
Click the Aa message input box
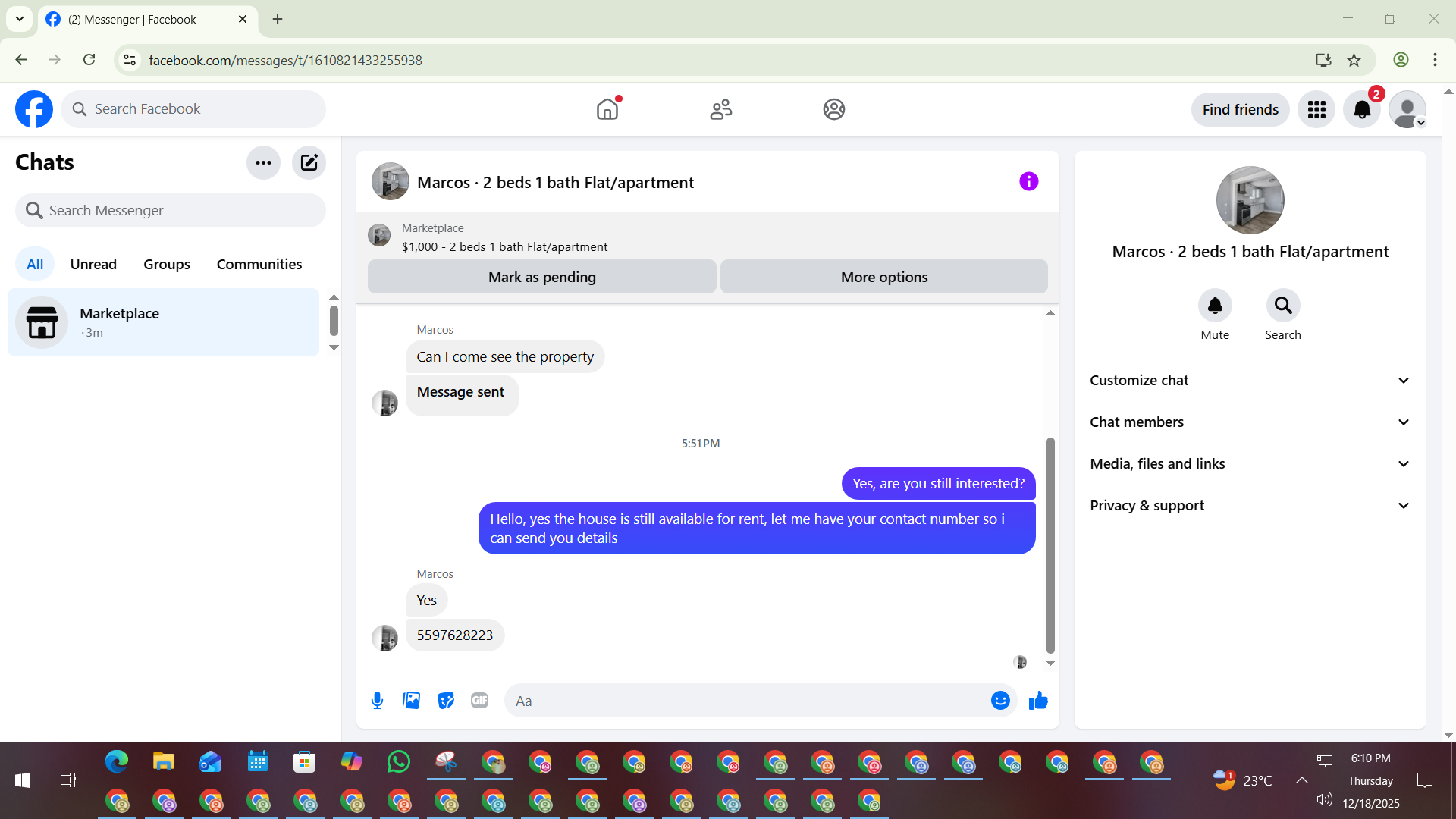coord(747,701)
